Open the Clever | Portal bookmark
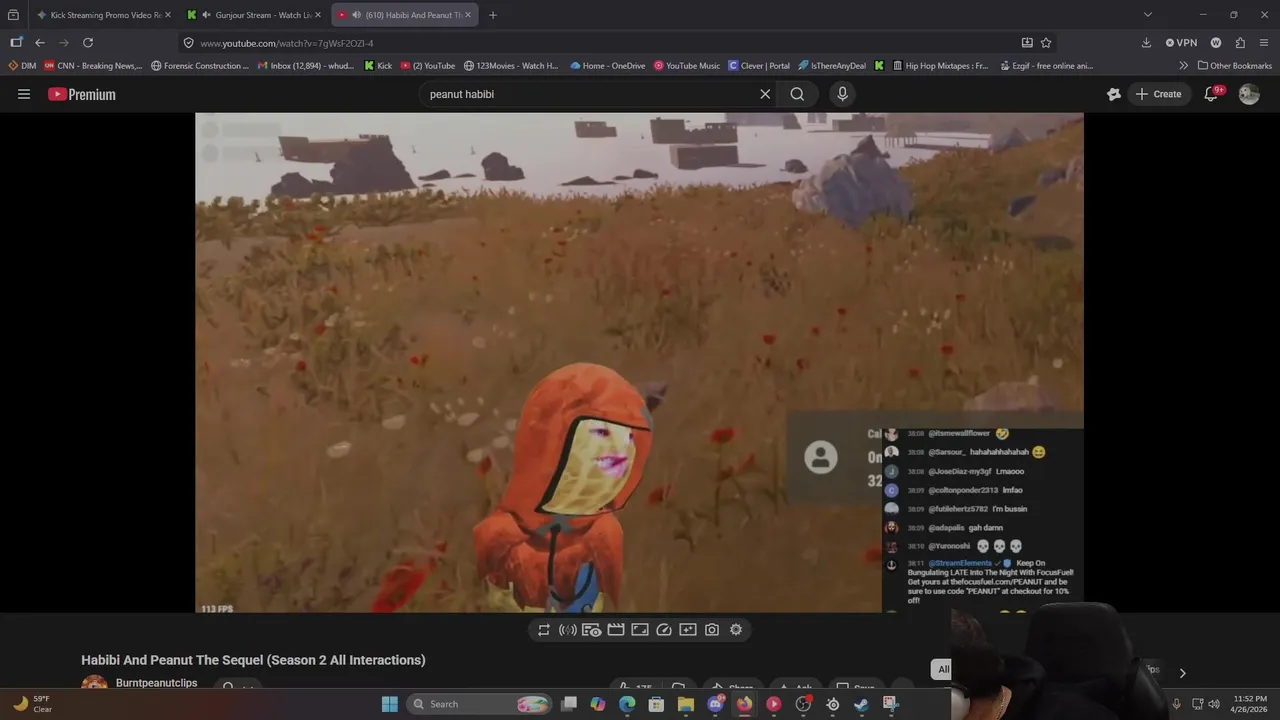Screen dimensions: 1280x720 point(759,66)
